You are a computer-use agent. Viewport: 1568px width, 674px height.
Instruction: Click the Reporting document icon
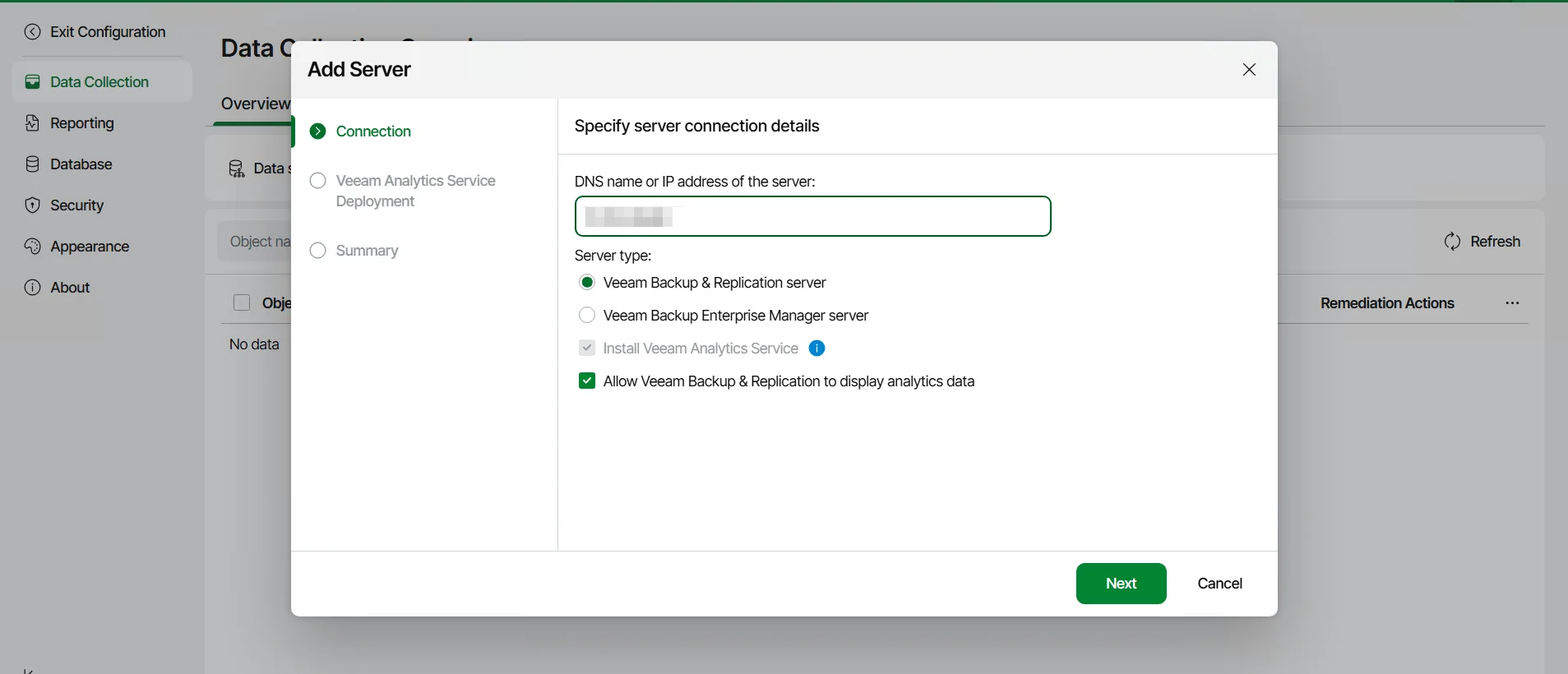point(32,123)
